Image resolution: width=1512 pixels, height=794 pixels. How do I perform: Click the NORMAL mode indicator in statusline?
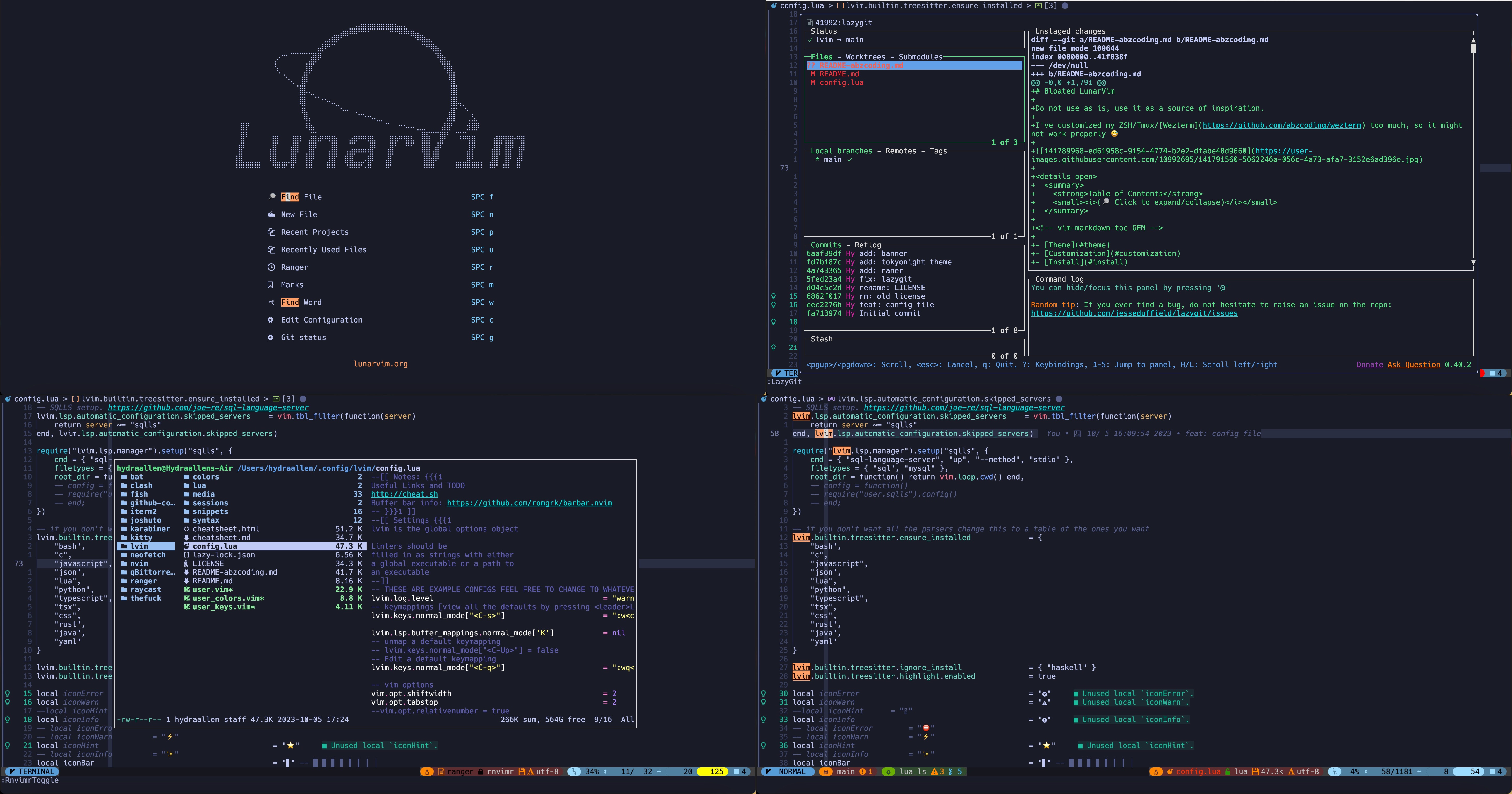coord(787,772)
